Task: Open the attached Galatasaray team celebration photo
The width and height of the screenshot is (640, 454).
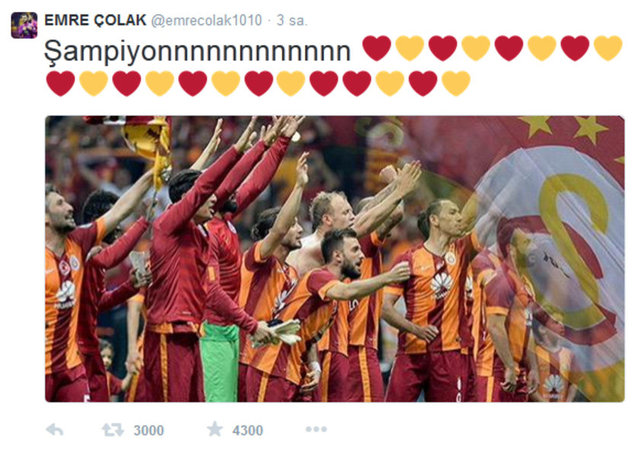Action: [x=335, y=259]
